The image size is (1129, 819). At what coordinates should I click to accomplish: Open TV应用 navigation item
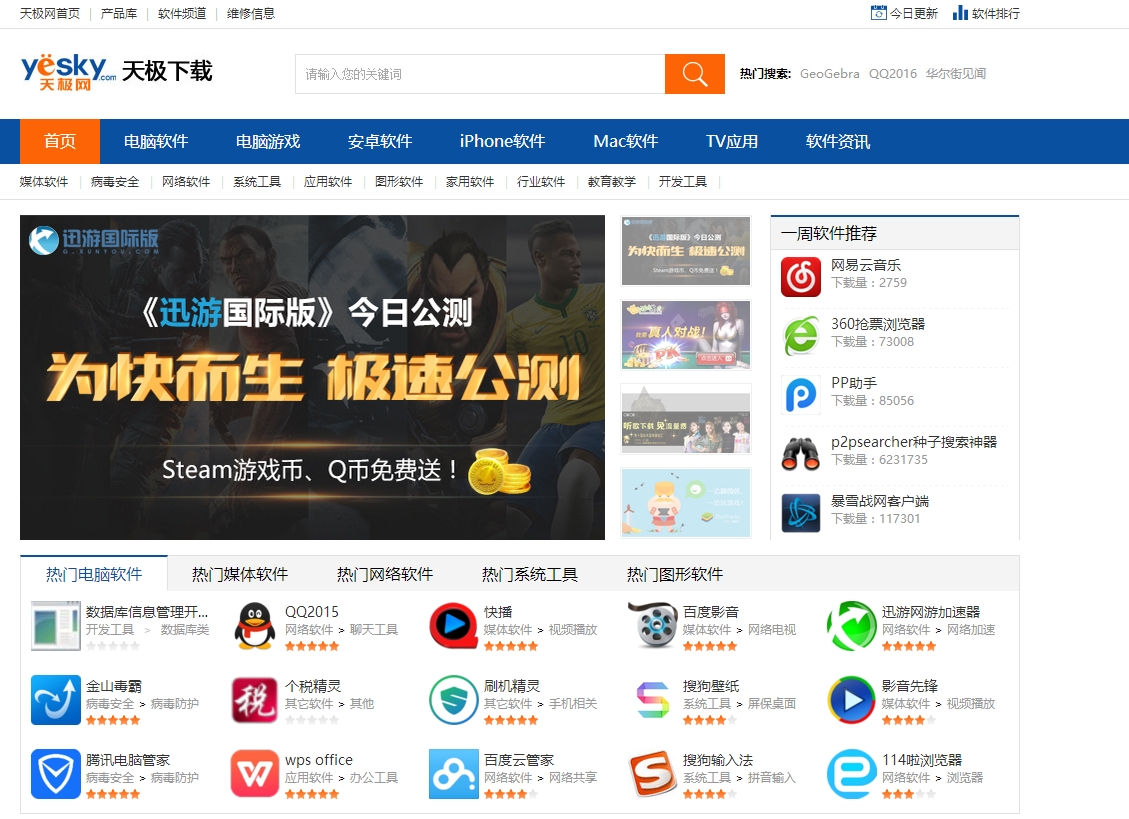pos(732,141)
